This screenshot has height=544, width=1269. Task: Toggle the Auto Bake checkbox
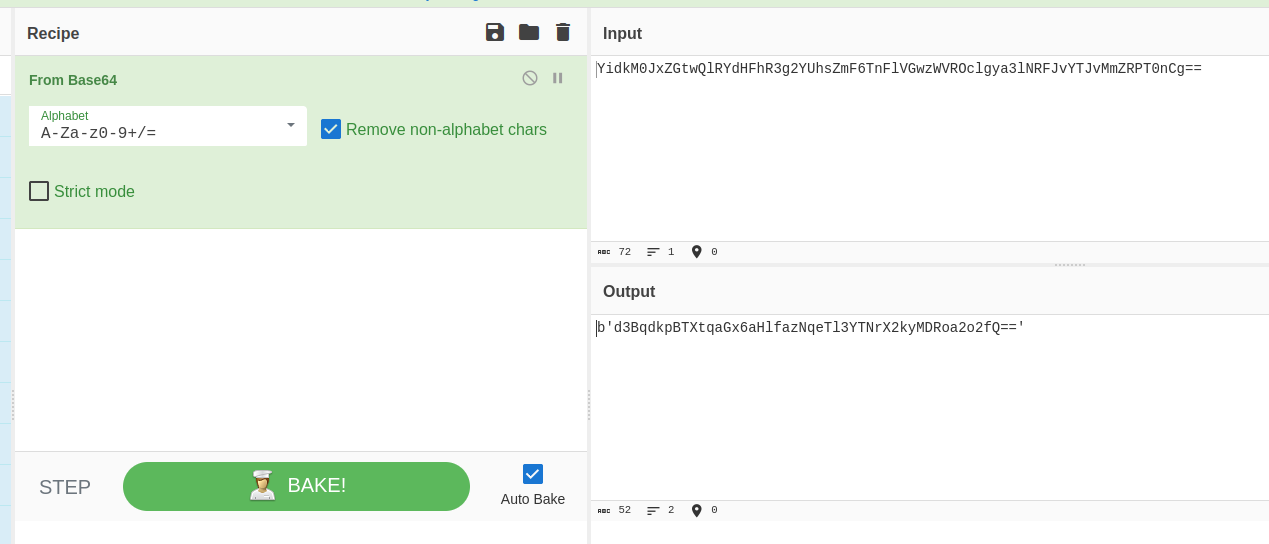tap(533, 474)
